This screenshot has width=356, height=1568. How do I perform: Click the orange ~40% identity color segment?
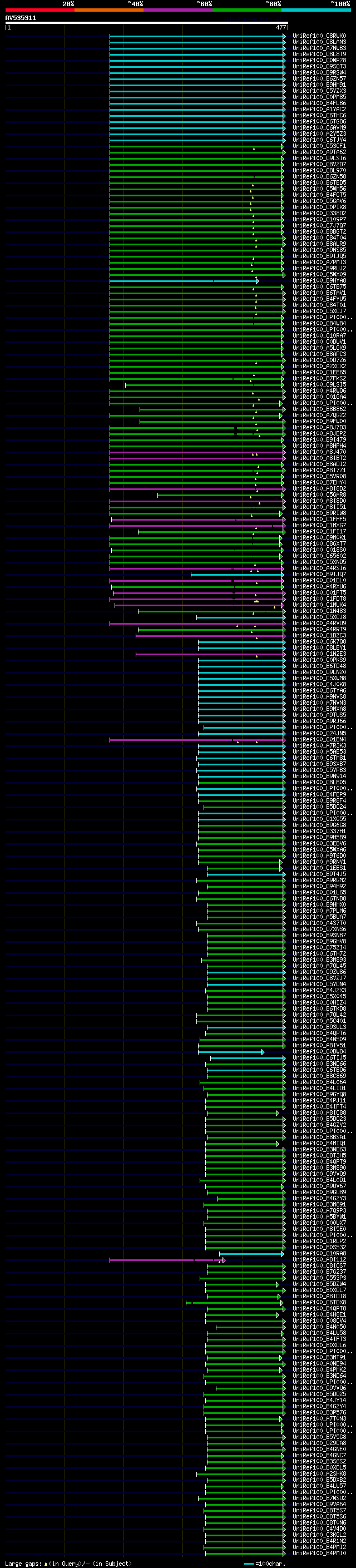pos(109,10)
